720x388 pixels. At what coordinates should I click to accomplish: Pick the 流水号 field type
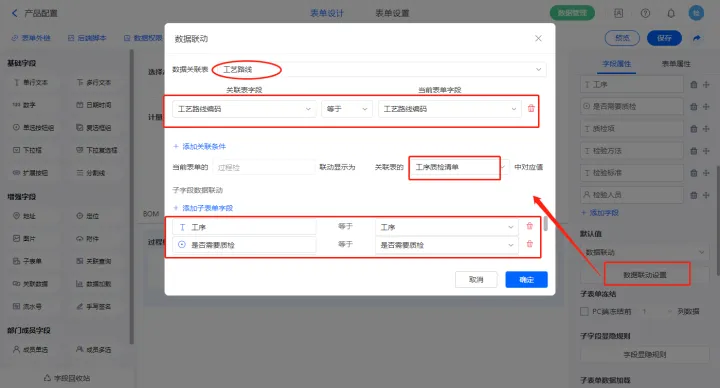pos(27,306)
